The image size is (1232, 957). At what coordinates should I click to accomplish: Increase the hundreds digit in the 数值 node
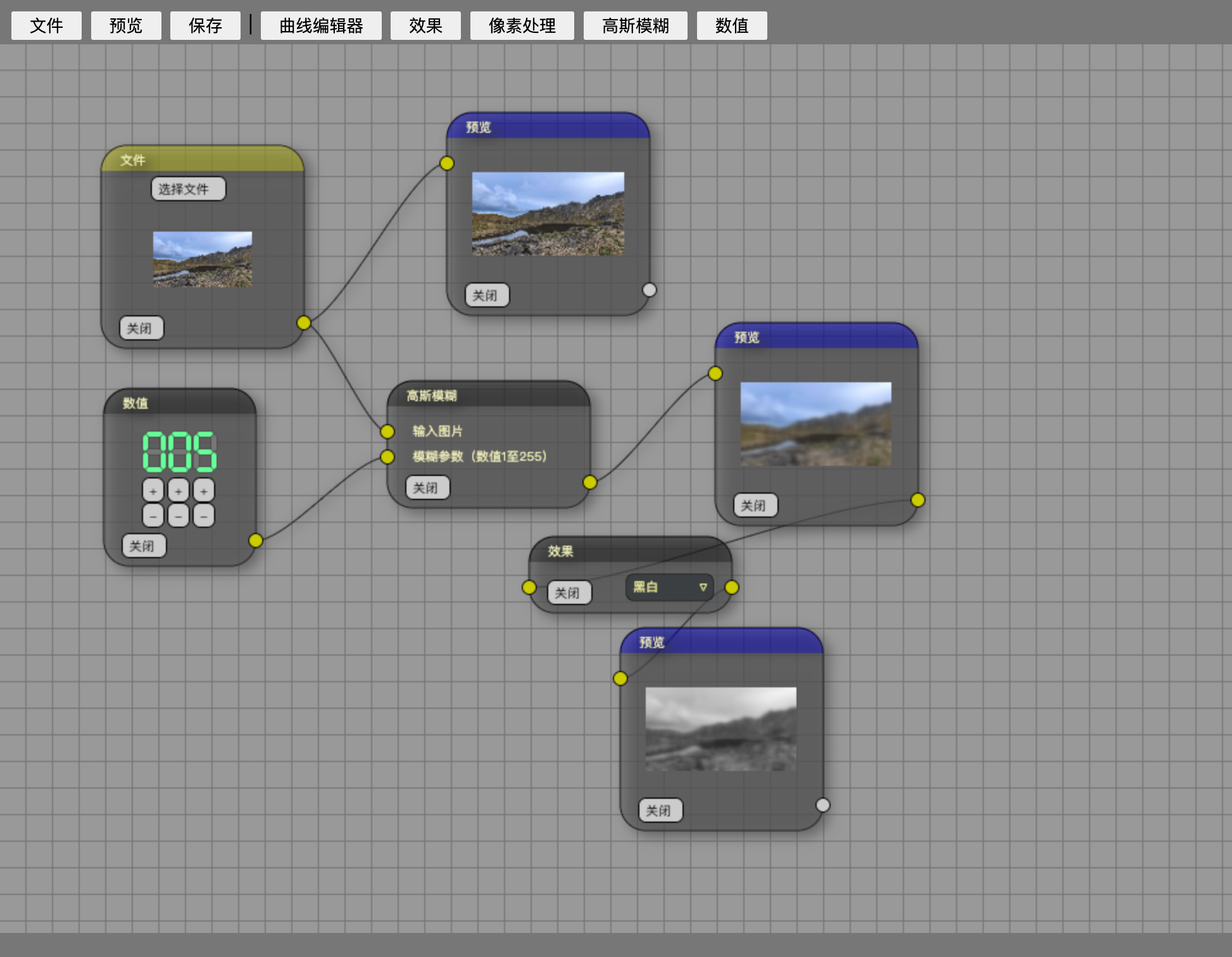coord(153,491)
